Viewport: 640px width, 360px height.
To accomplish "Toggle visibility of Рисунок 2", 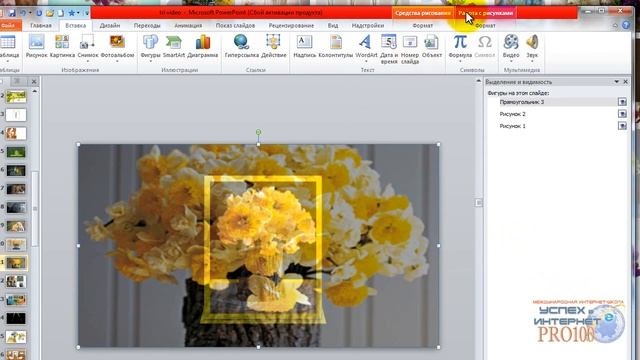I will coord(622,114).
